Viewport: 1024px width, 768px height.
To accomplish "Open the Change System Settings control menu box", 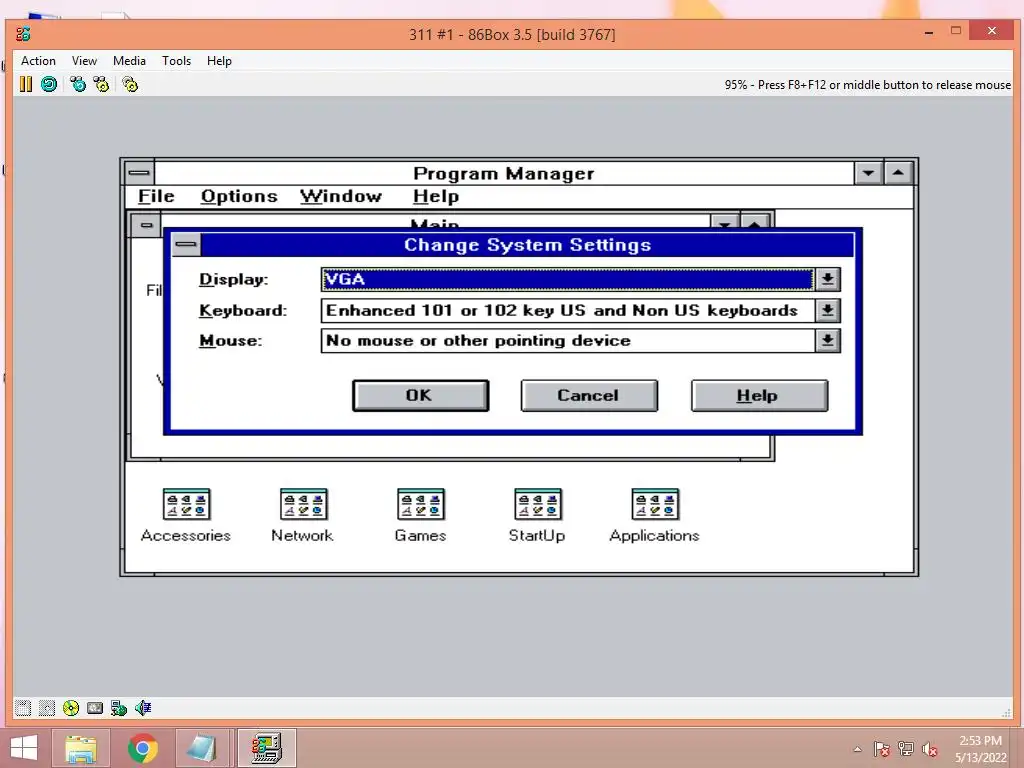I will click(186, 245).
